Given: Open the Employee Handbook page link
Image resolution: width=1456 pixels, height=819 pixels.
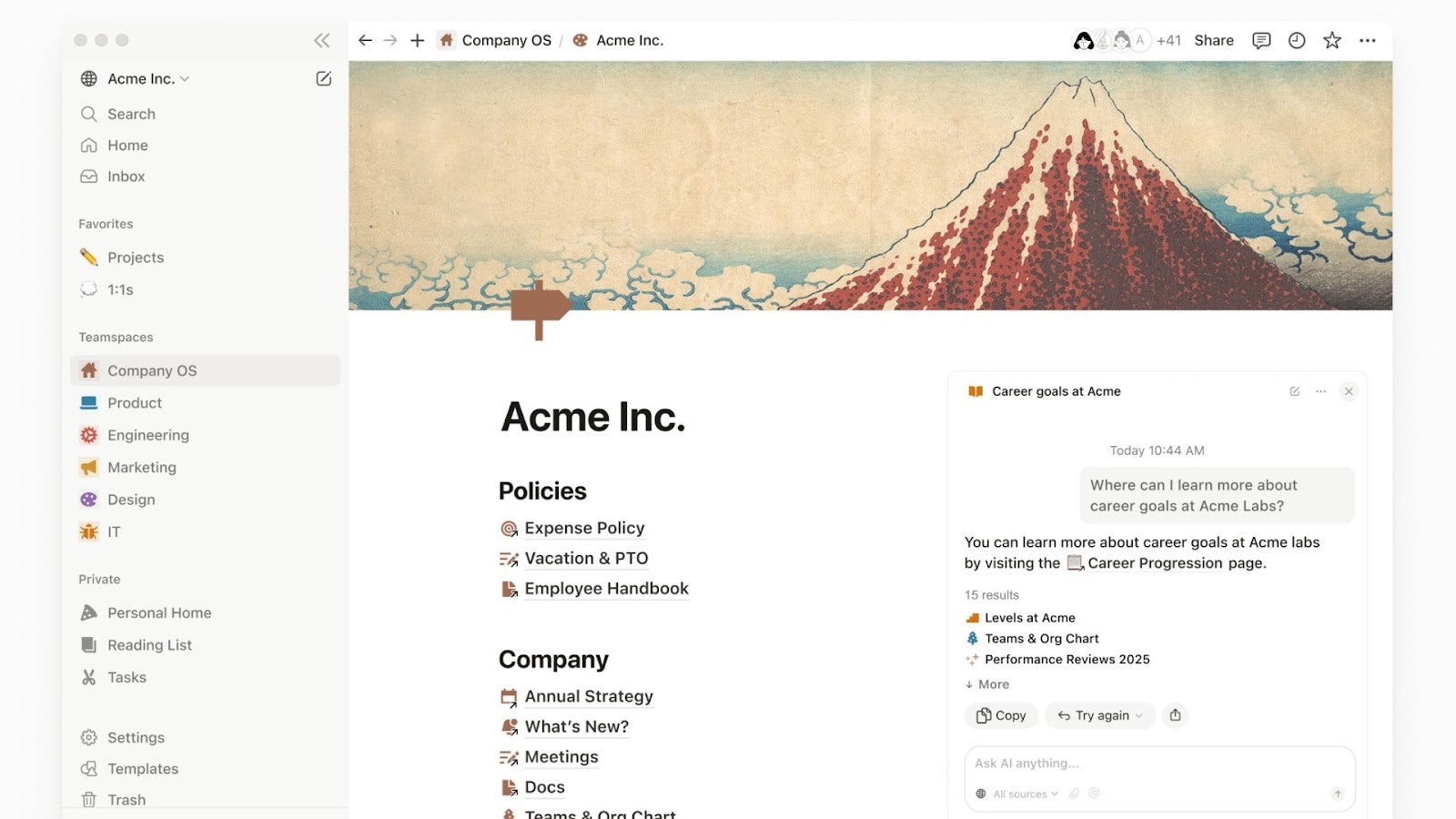Looking at the screenshot, I should click(606, 588).
